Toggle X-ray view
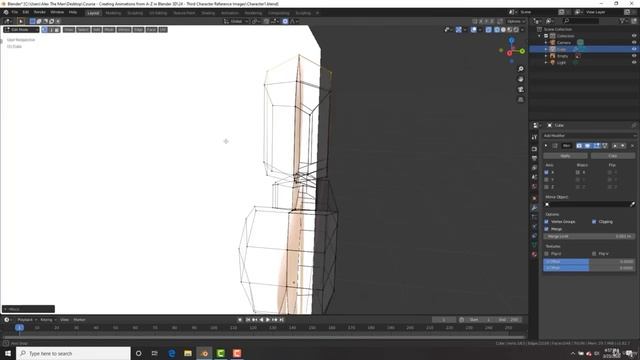Viewport: 640px width, 360px height. coord(489,30)
